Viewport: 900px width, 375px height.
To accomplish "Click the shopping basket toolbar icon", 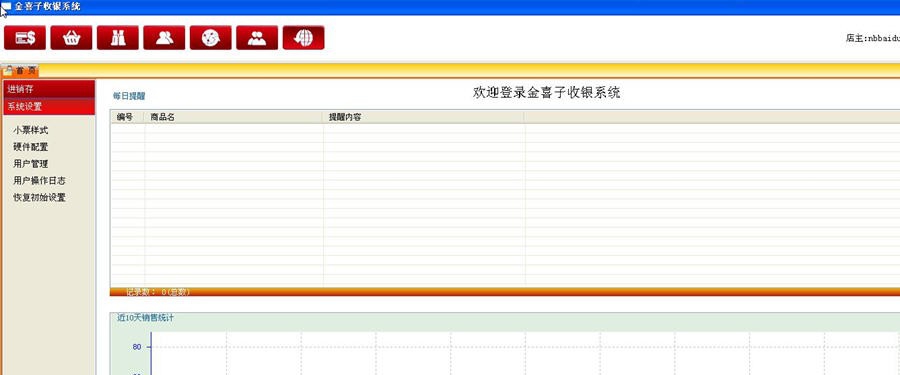I will tap(71, 38).
